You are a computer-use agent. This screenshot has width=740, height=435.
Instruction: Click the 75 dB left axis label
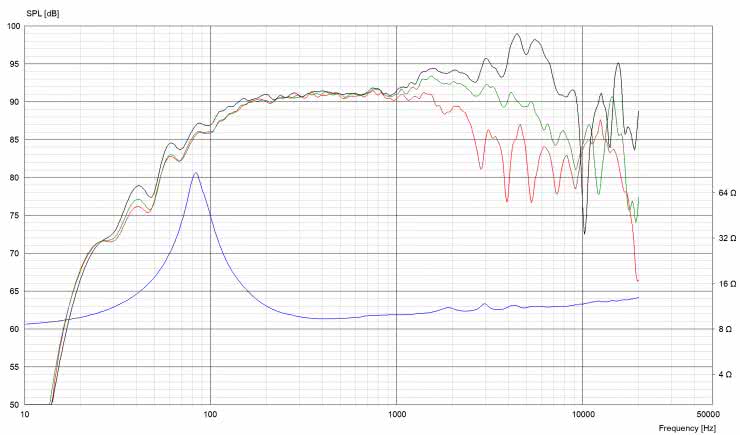tap(13, 215)
